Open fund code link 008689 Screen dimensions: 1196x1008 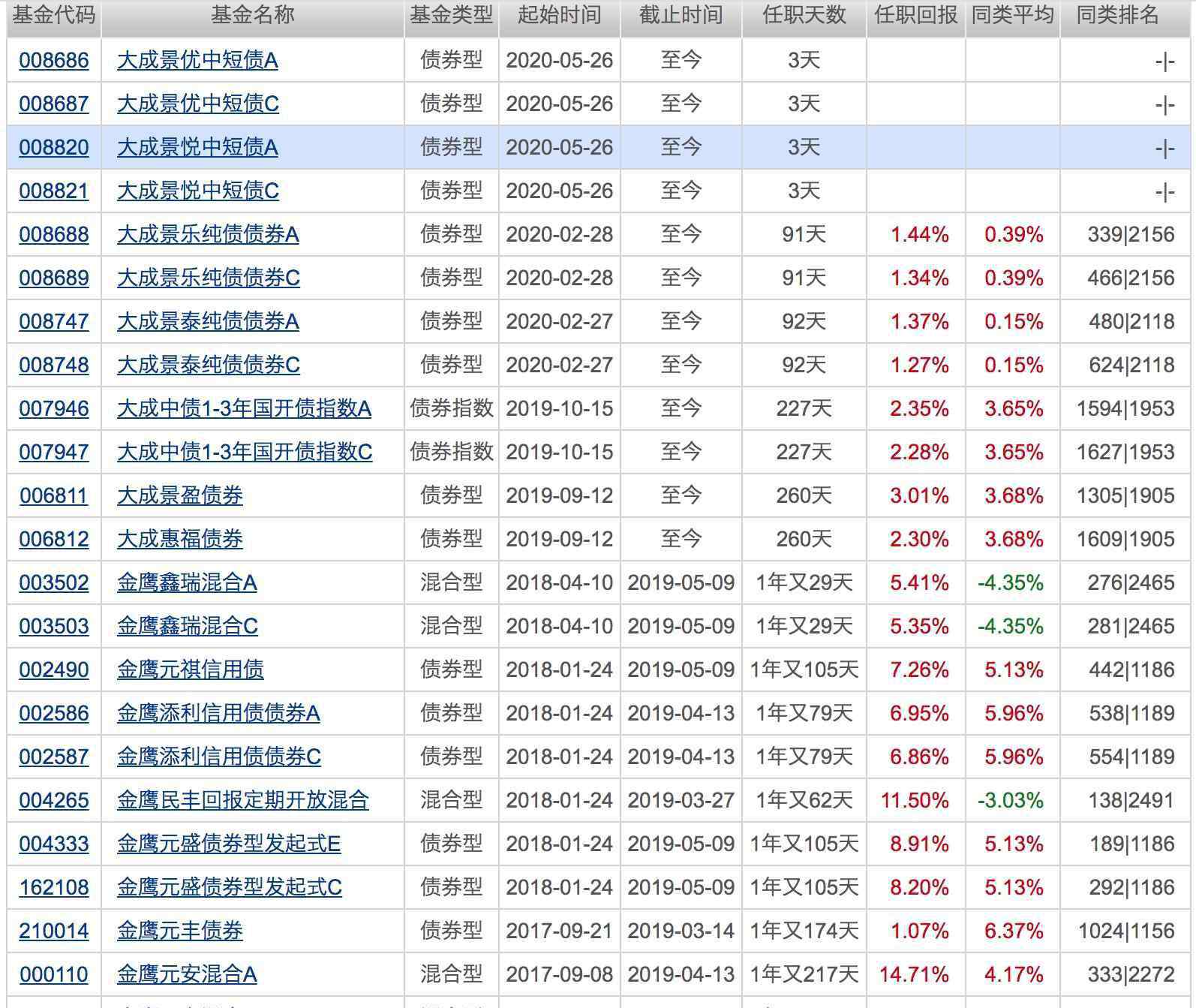[54, 278]
